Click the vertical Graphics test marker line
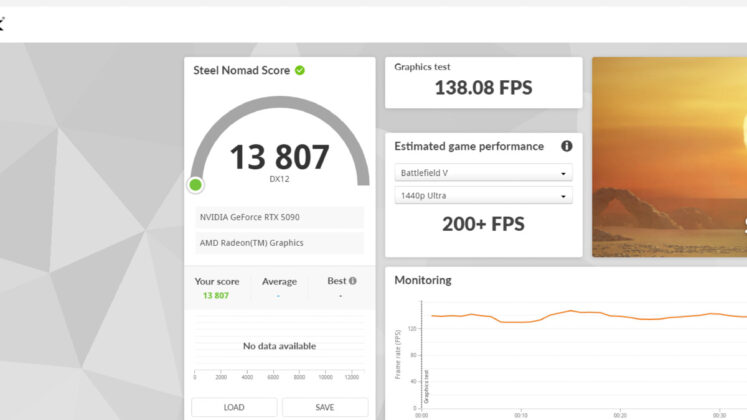This screenshot has width=747, height=420. (x=422, y=354)
